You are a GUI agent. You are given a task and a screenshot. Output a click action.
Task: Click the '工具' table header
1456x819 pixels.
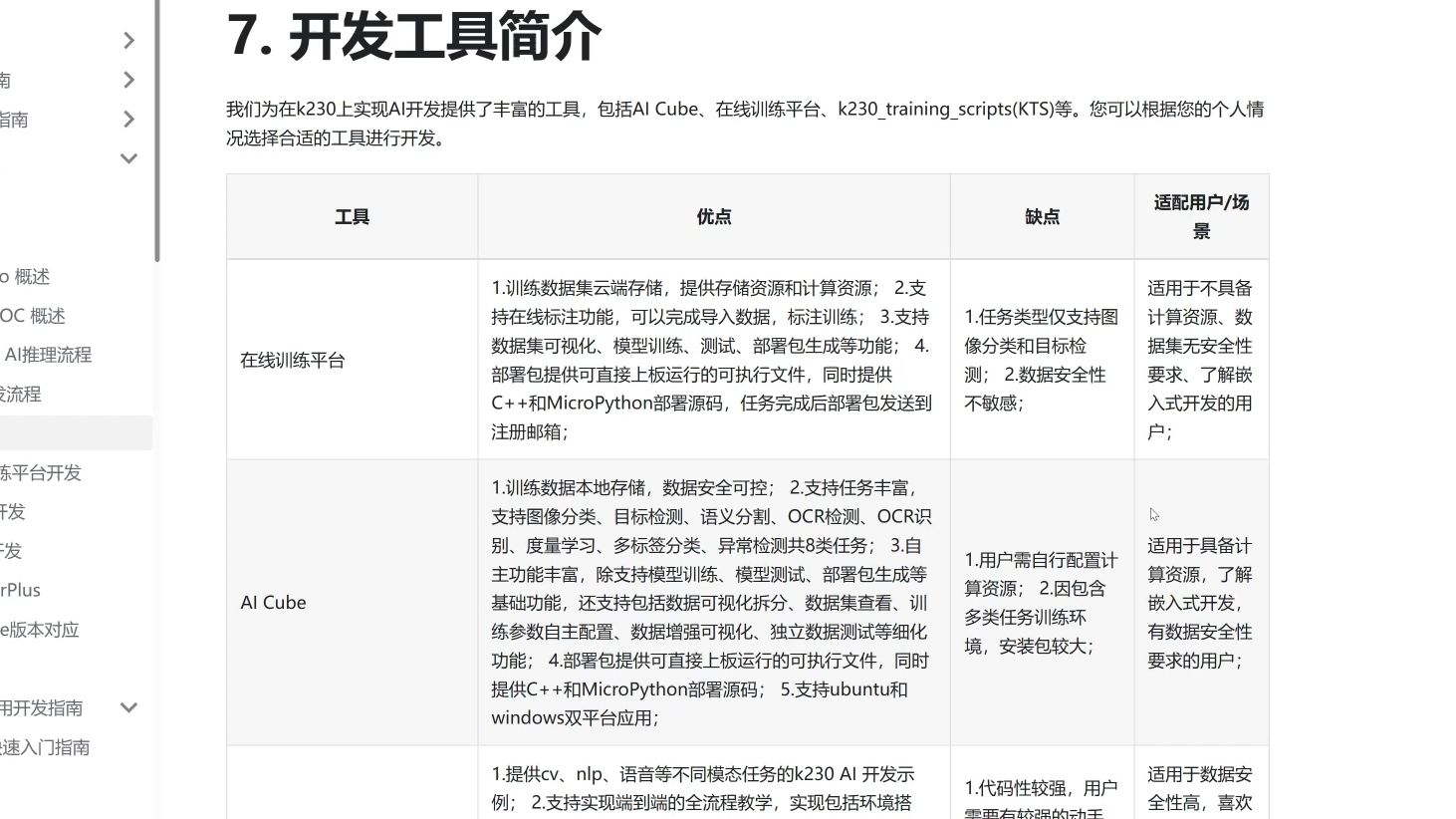353,217
